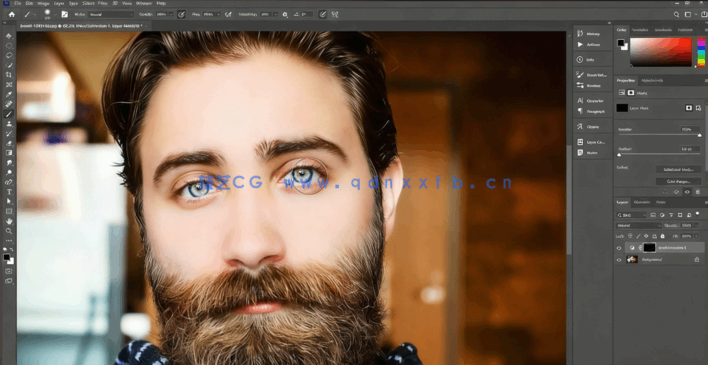Select the Brush tool in the left toolbar
The height and width of the screenshot is (365, 708).
(x=9, y=114)
